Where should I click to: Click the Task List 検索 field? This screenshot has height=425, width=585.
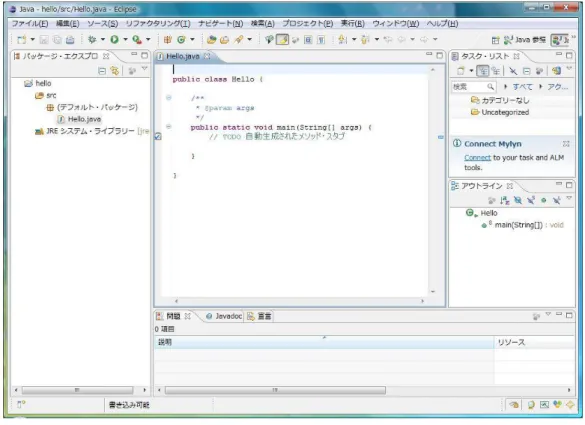tap(474, 87)
